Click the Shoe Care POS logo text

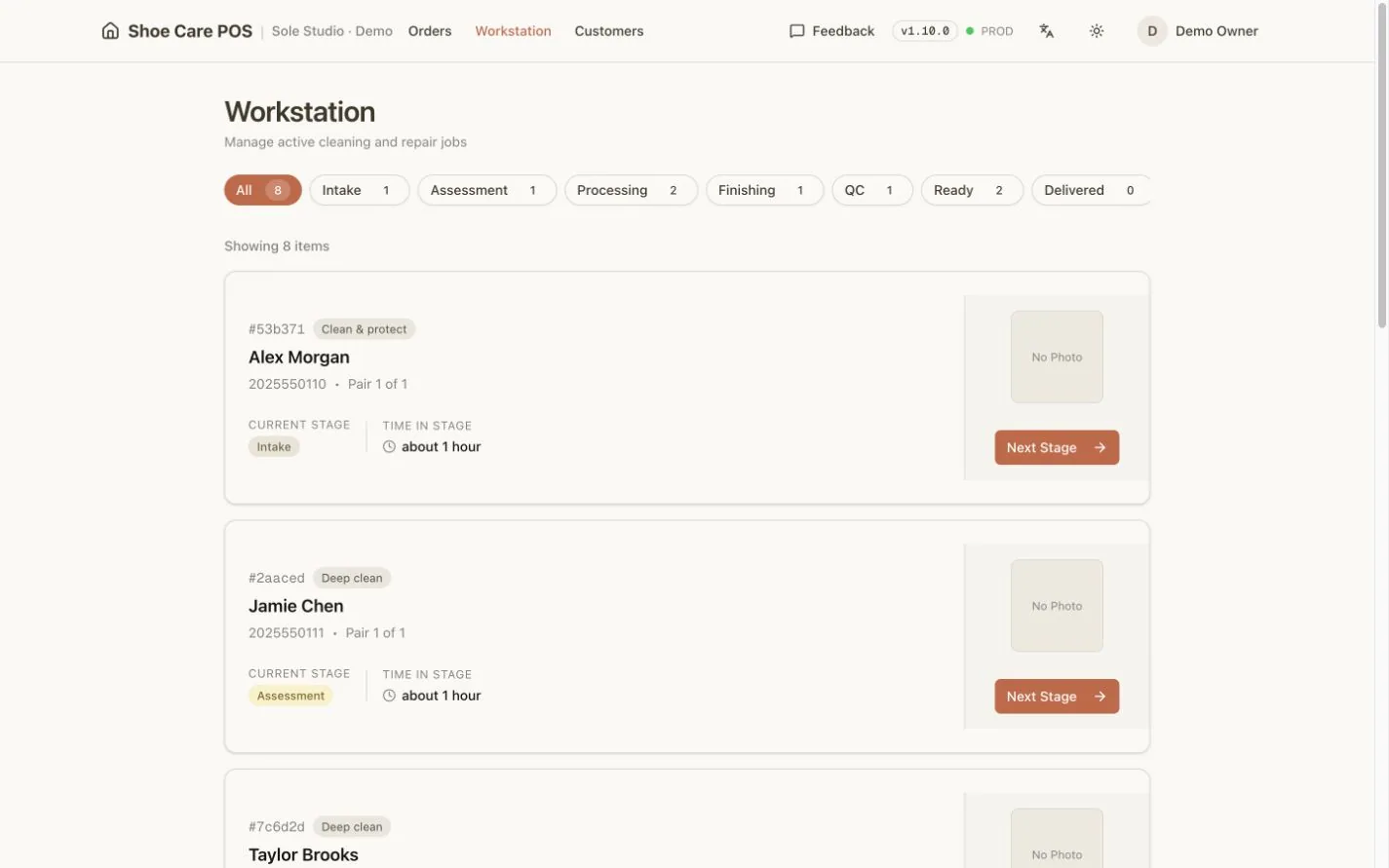click(x=190, y=31)
